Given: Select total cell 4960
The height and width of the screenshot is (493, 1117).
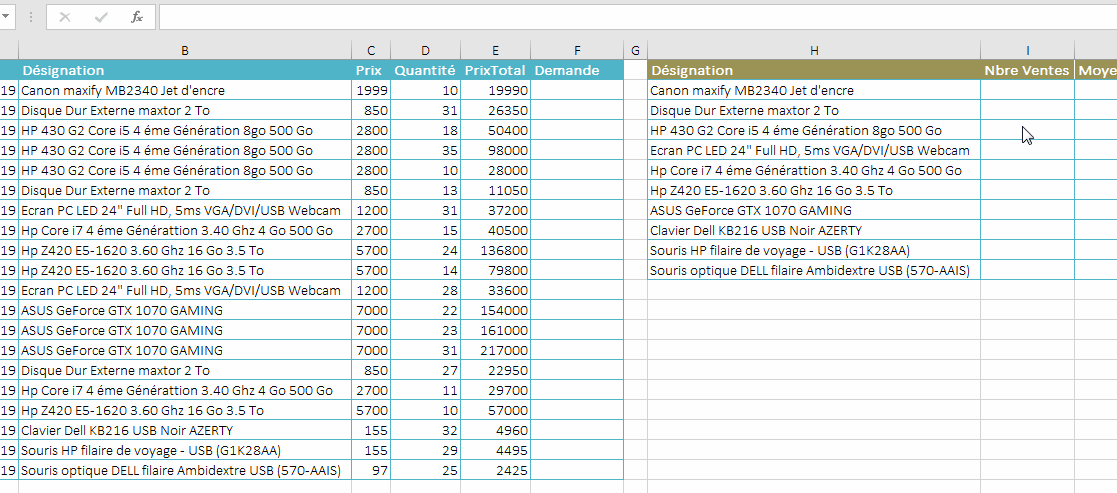Looking at the screenshot, I should click(x=495, y=430).
